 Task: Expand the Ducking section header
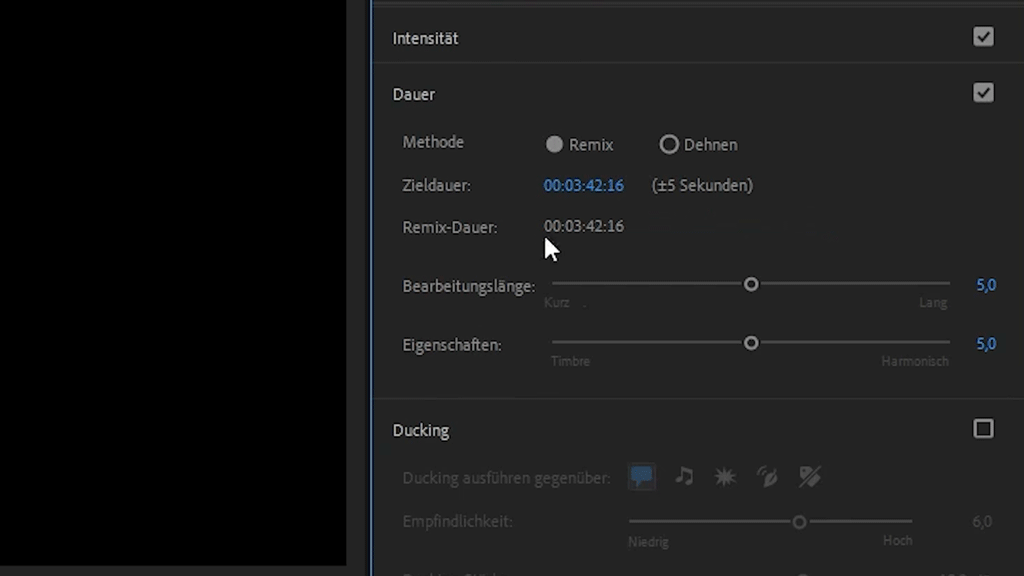click(421, 430)
